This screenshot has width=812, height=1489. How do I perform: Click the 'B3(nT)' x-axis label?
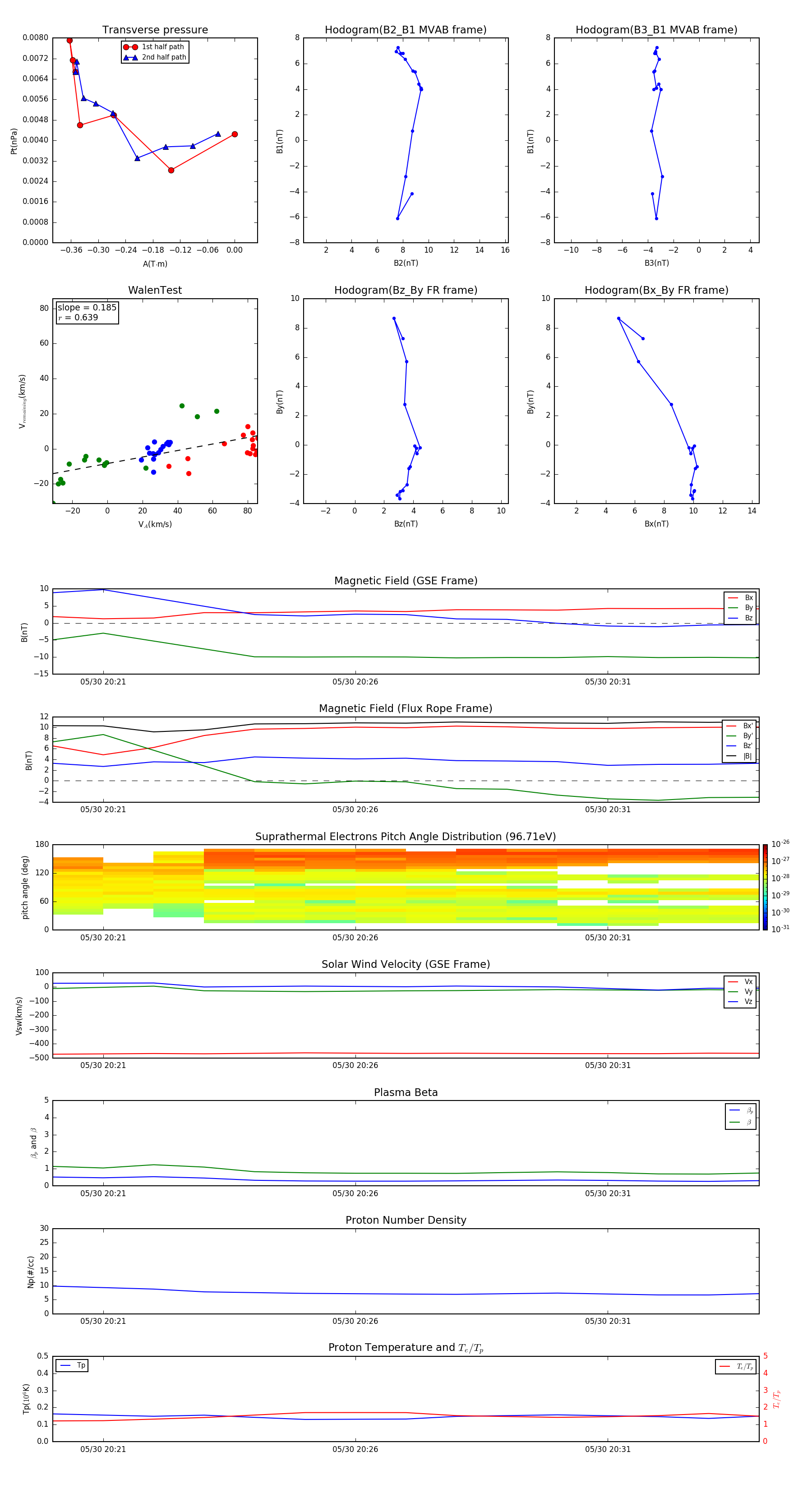(x=656, y=263)
